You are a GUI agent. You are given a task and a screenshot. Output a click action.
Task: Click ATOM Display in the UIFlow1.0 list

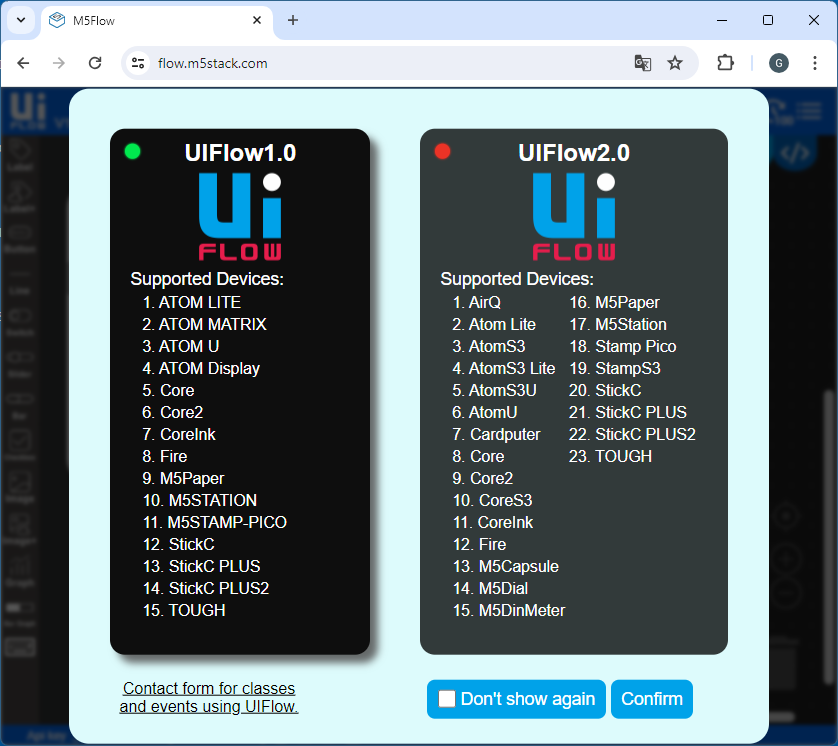pyautogui.click(x=209, y=368)
